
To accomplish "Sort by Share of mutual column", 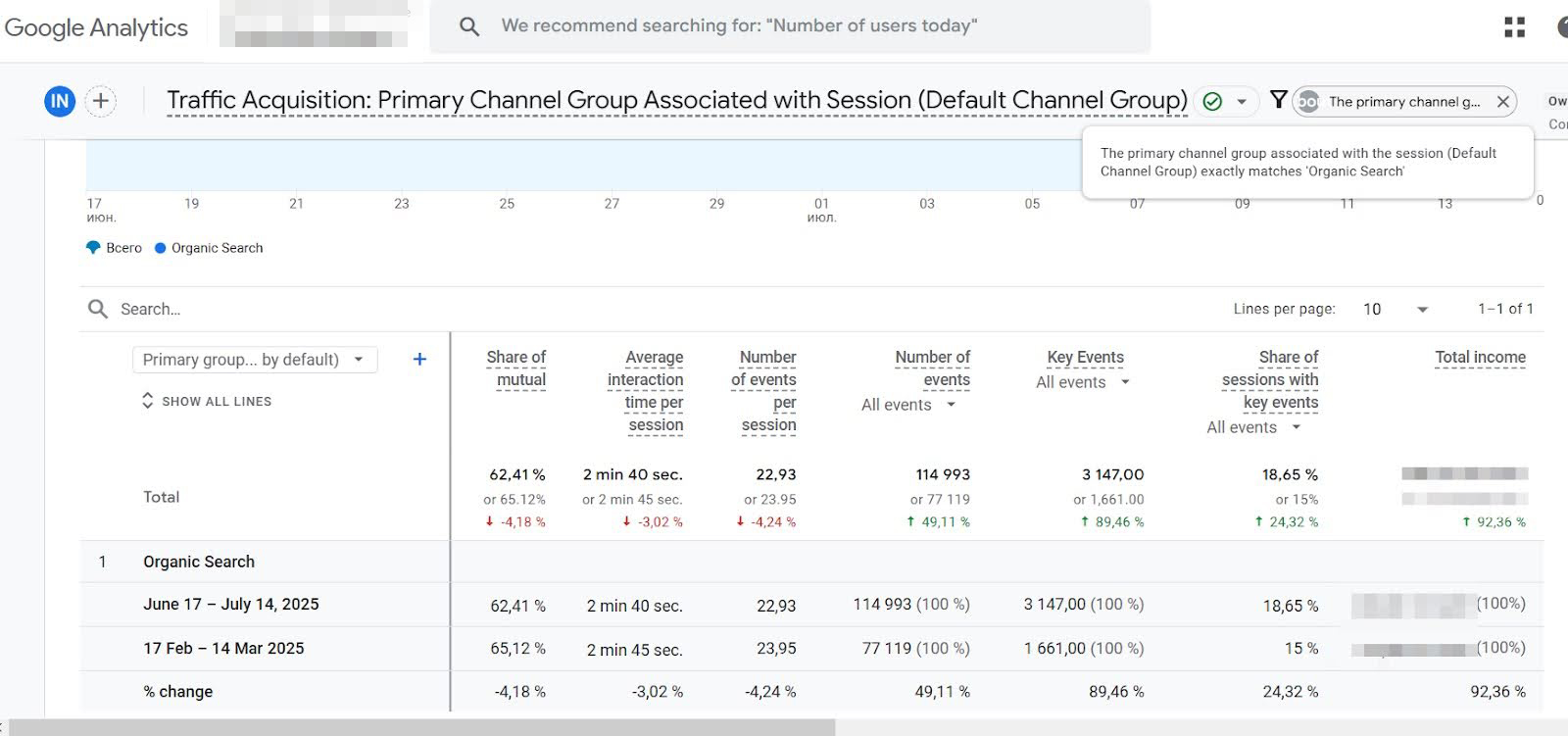I will coord(516,368).
